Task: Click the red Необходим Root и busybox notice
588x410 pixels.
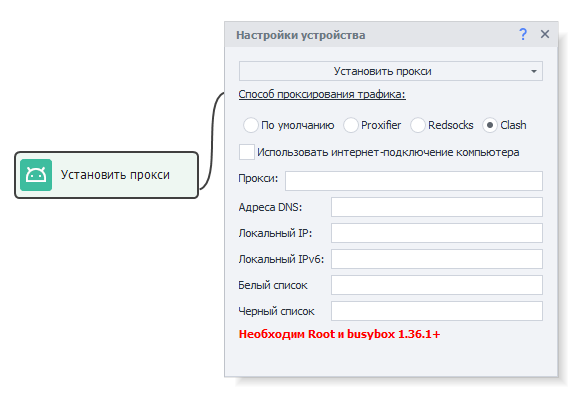Action: pos(339,334)
